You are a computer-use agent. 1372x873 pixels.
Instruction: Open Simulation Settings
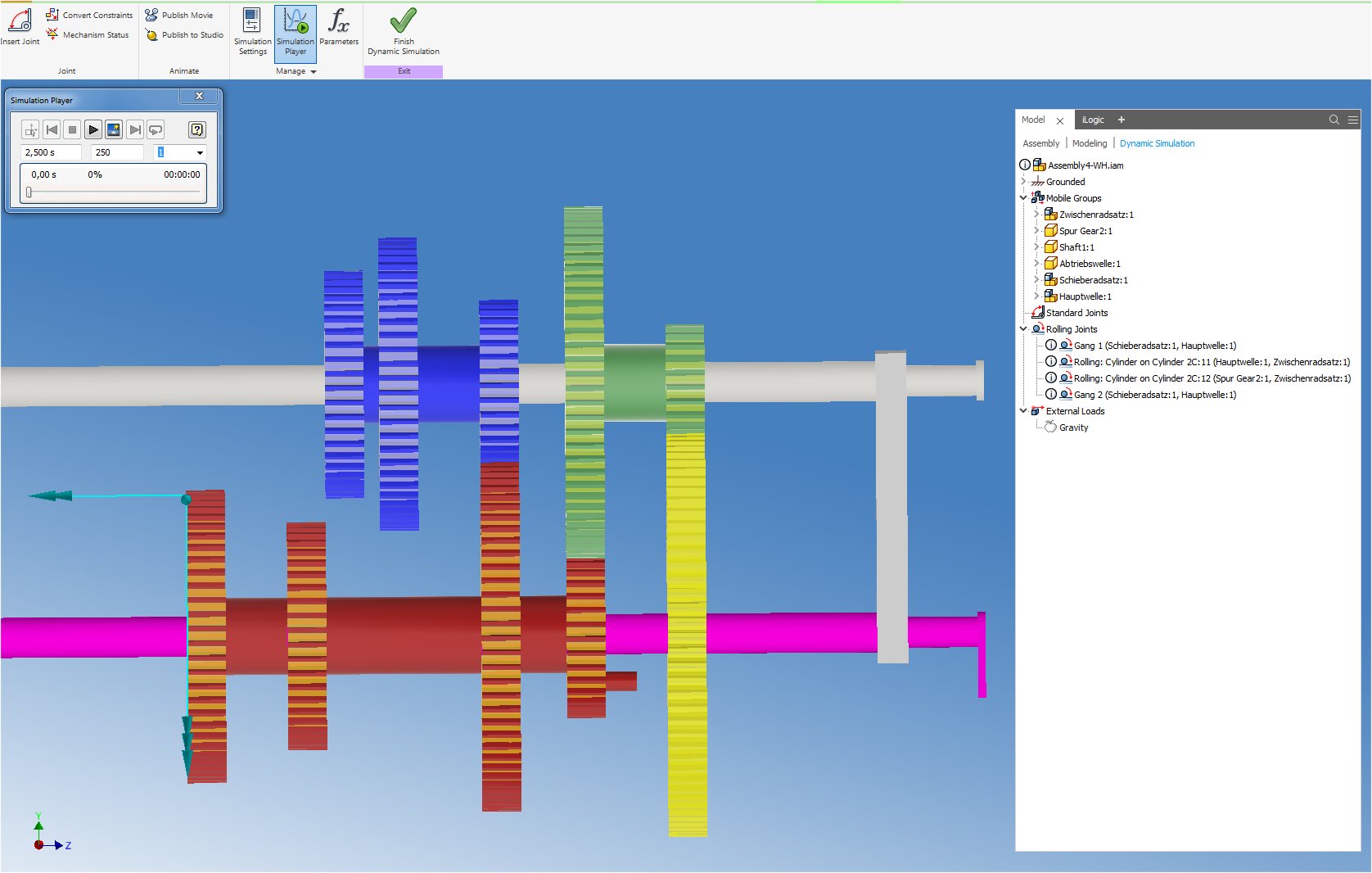click(252, 33)
